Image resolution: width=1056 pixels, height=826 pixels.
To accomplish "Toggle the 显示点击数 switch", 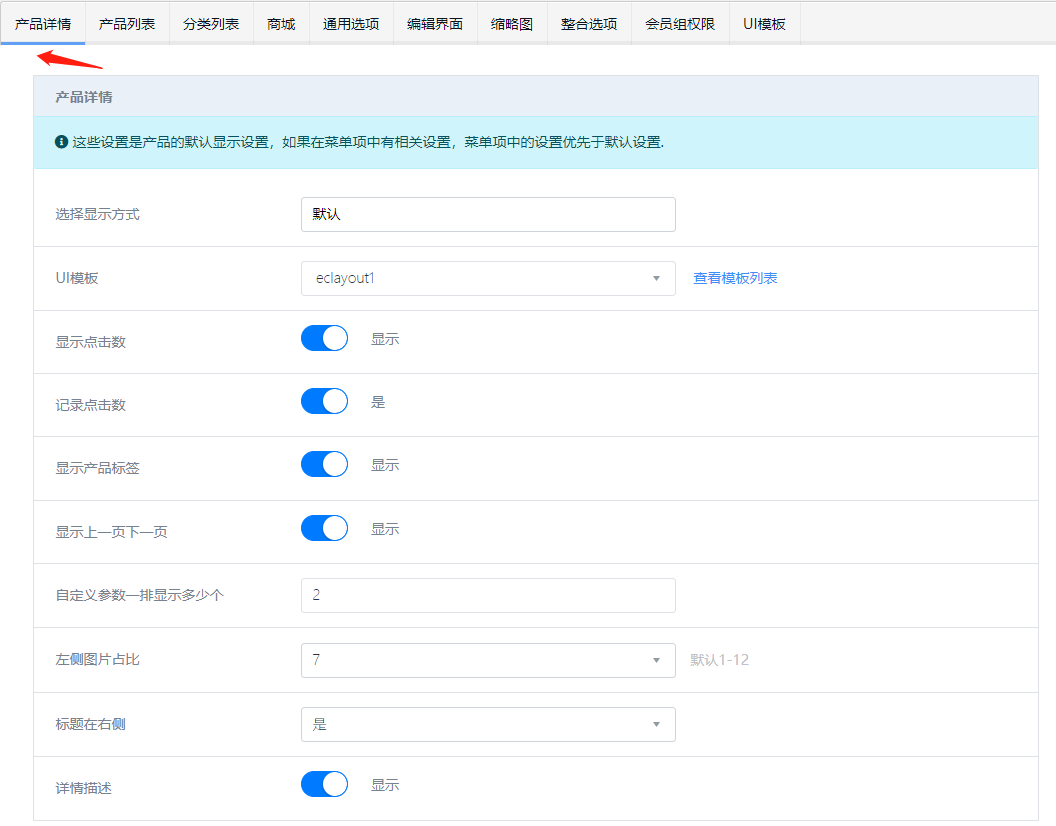I will point(324,338).
